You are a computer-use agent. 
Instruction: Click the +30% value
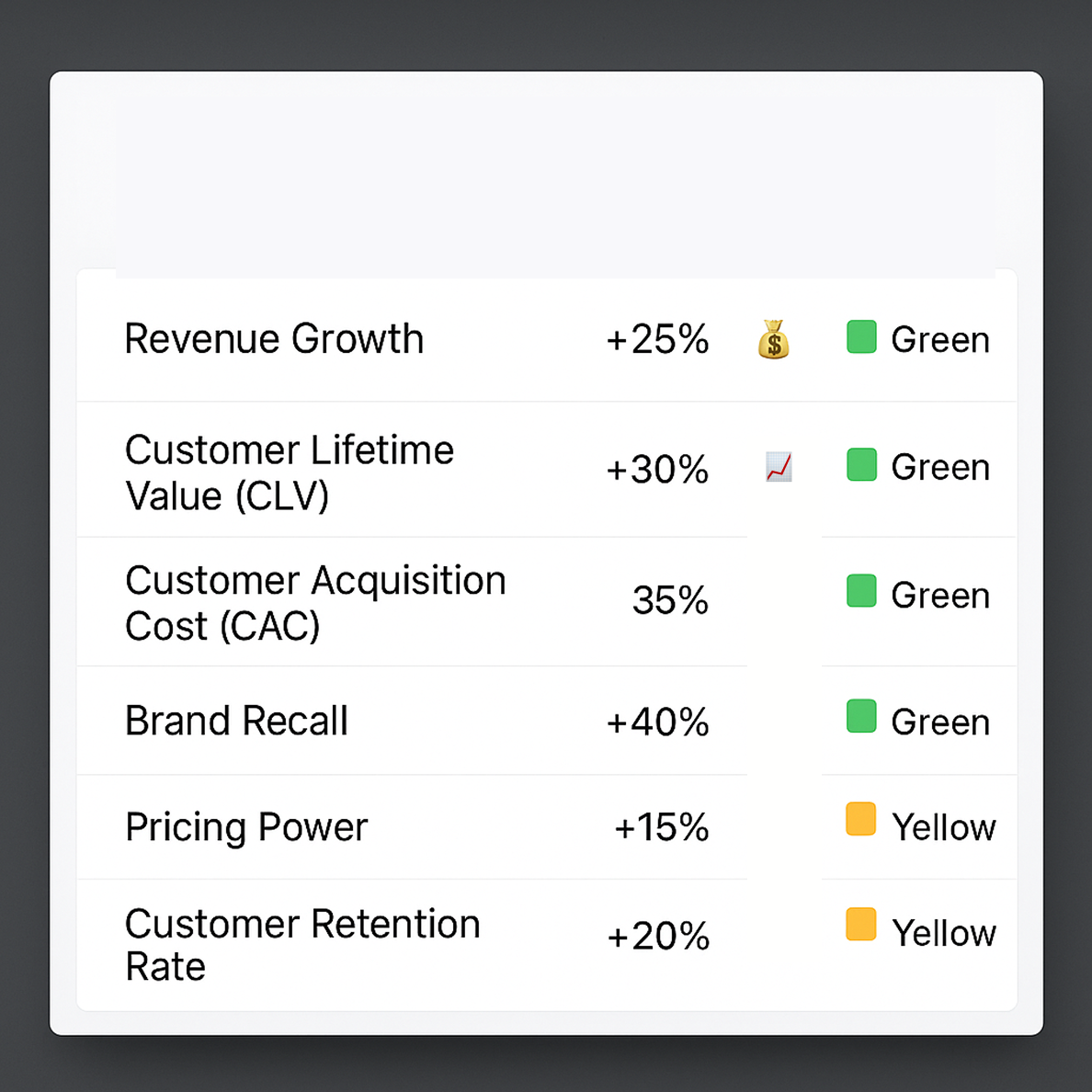tap(657, 470)
